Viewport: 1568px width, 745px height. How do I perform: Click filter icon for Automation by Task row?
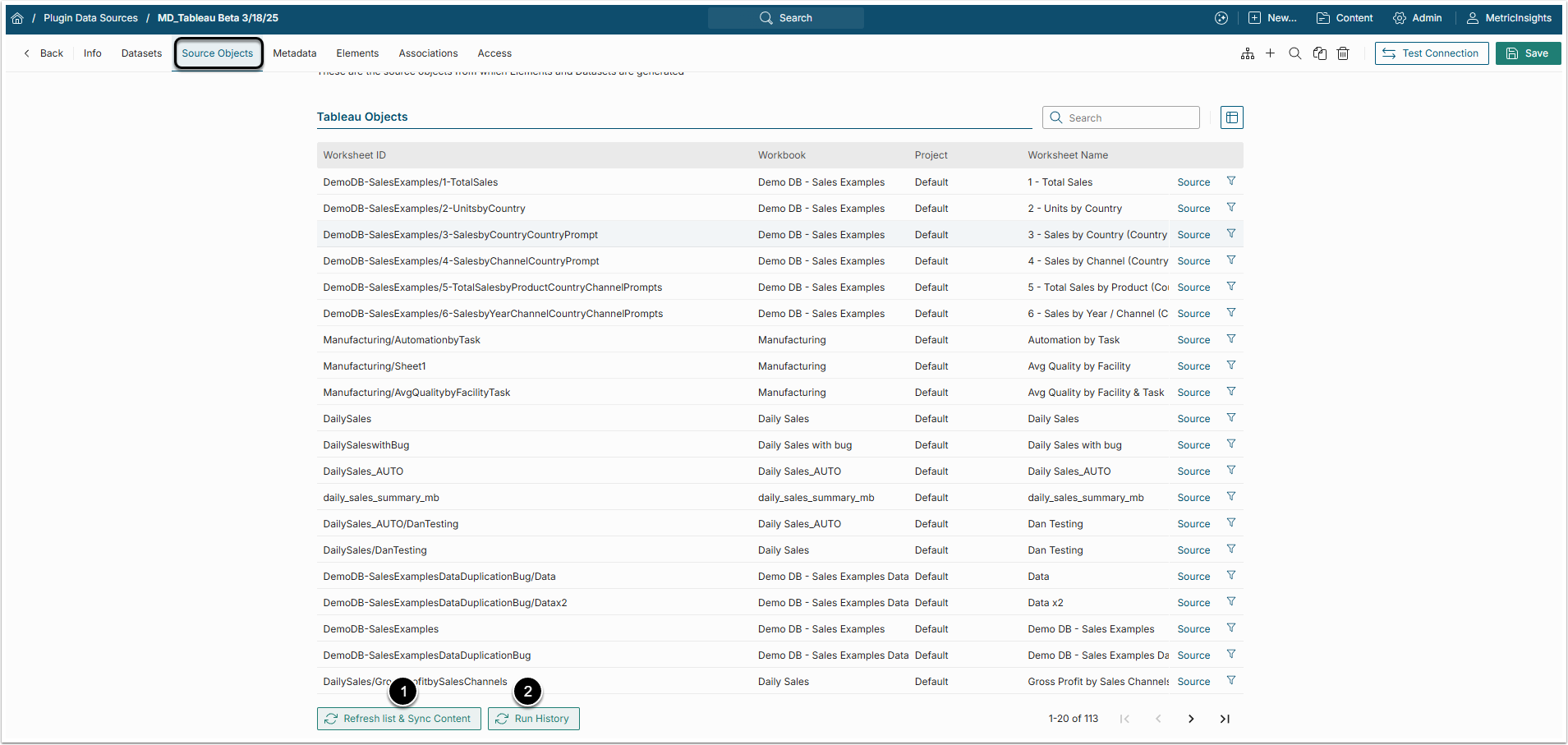pyautogui.click(x=1230, y=339)
